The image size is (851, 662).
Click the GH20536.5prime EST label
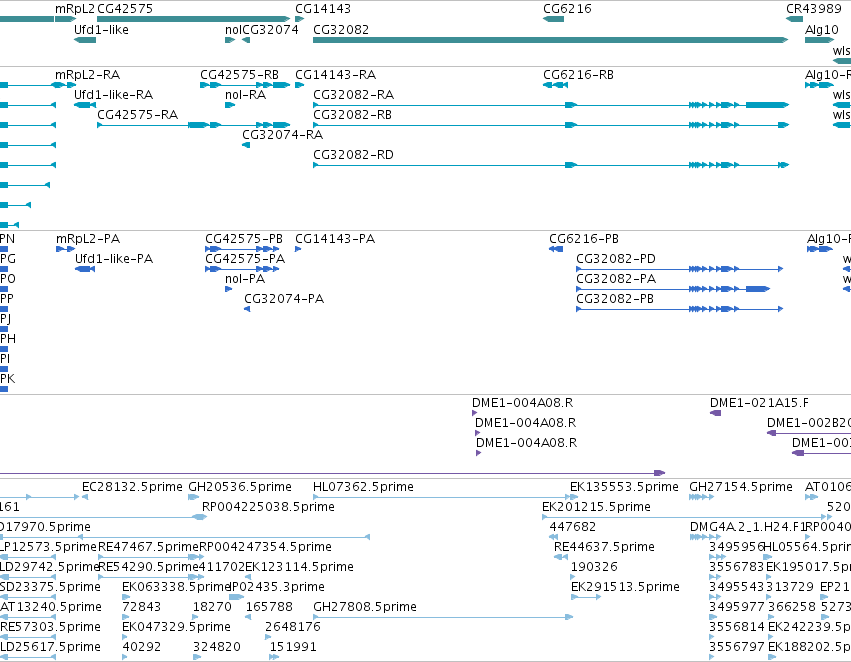240,487
